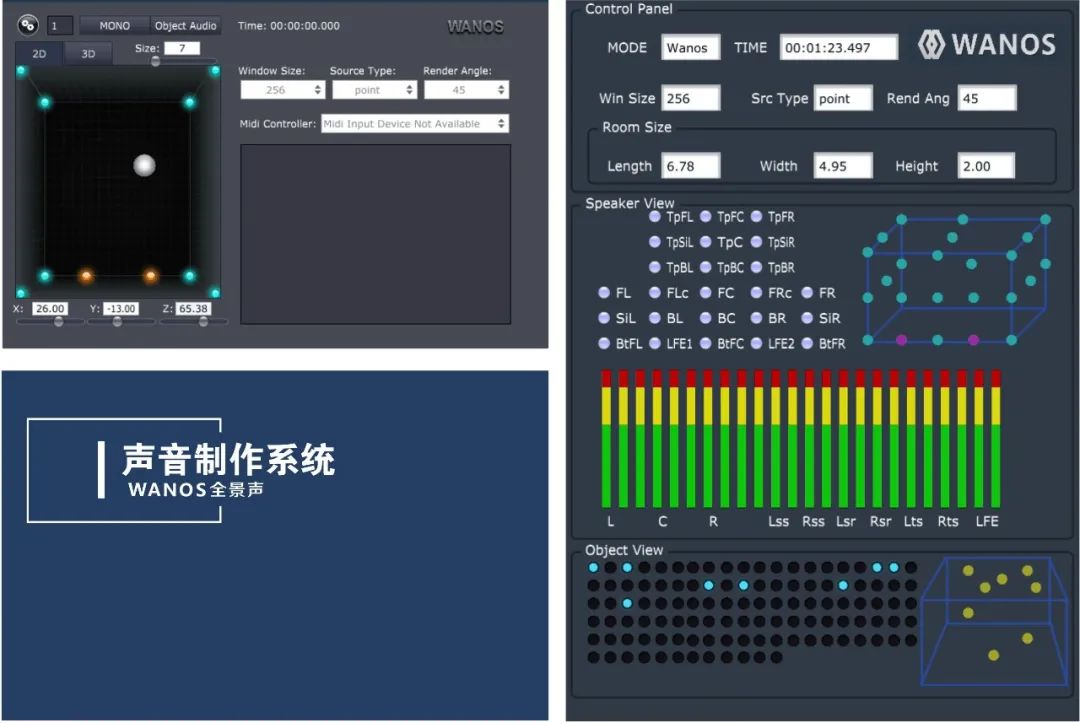Click the Y coordinate field -13.00
The image size is (1080, 723).
[121, 308]
